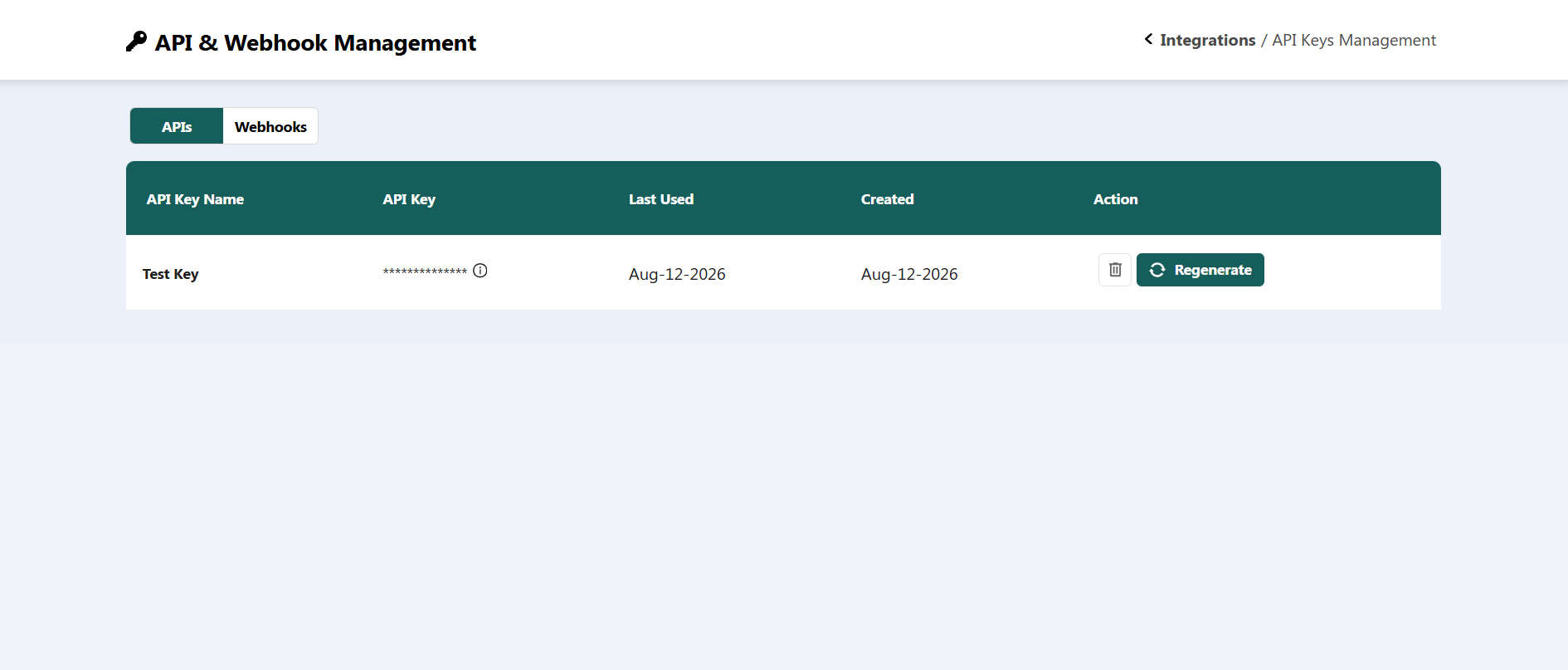Screen dimensions: 1568x670
Task: Click the Last Used date Aug-12-2026
Action: pos(677,274)
